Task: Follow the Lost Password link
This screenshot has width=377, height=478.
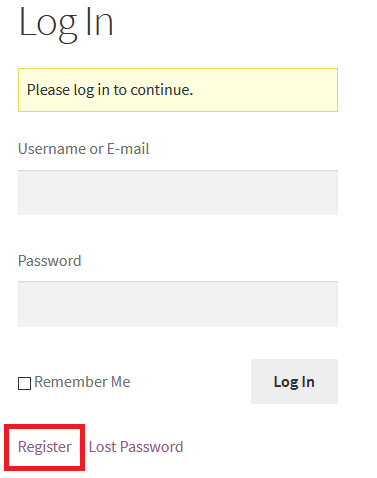Action: click(136, 447)
